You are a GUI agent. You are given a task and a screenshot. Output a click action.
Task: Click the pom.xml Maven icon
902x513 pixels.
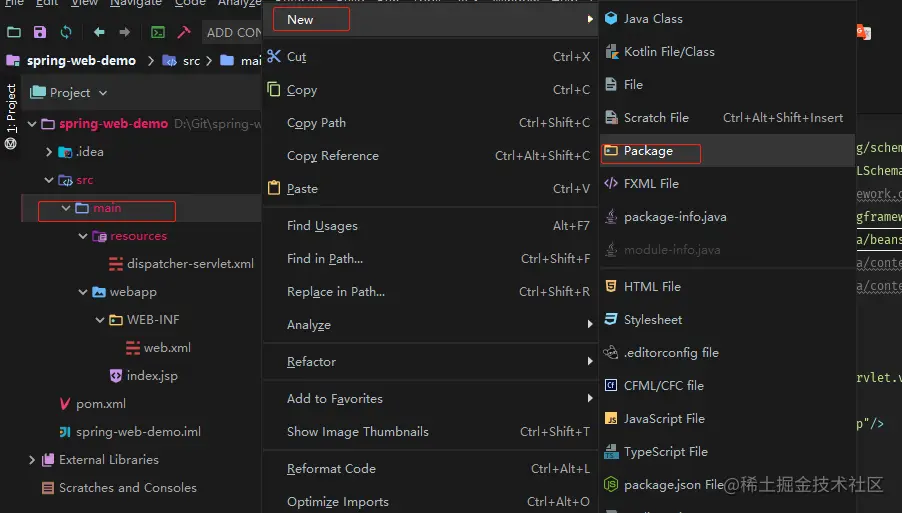click(x=65, y=404)
